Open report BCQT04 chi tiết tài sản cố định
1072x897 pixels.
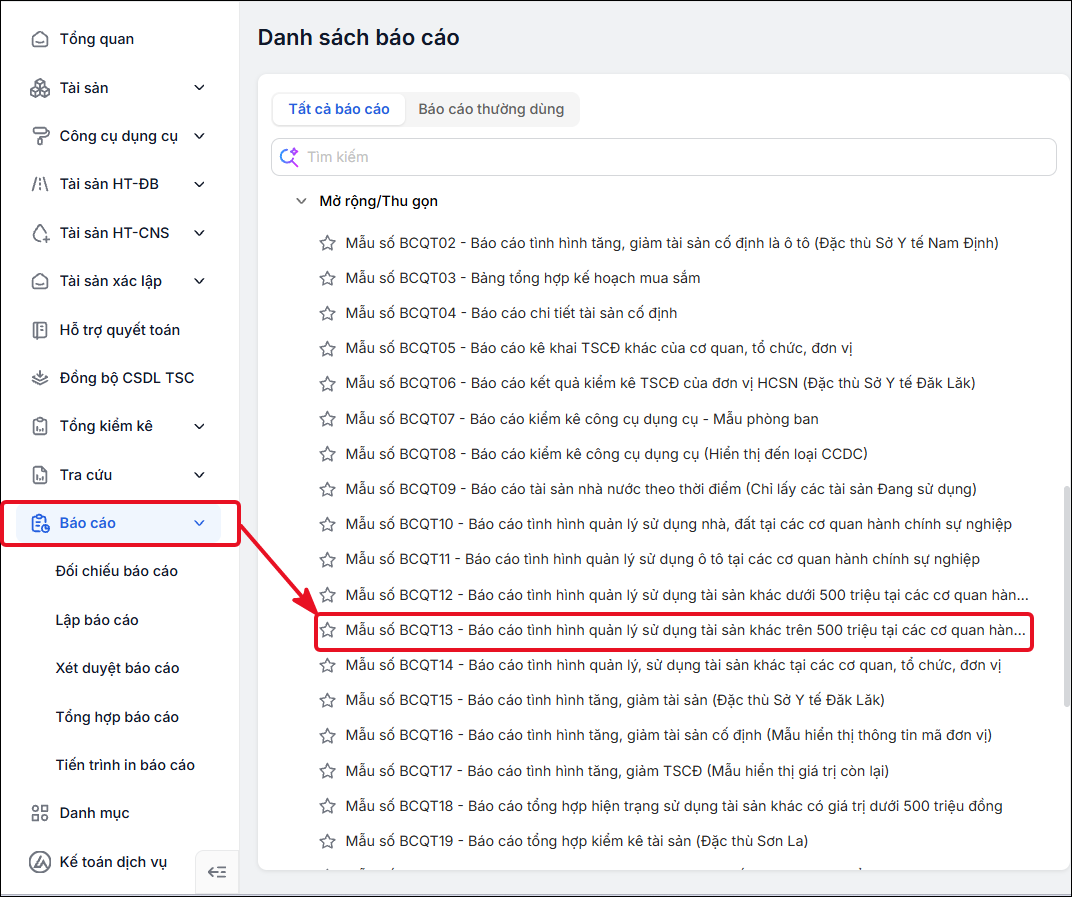[x=511, y=313]
